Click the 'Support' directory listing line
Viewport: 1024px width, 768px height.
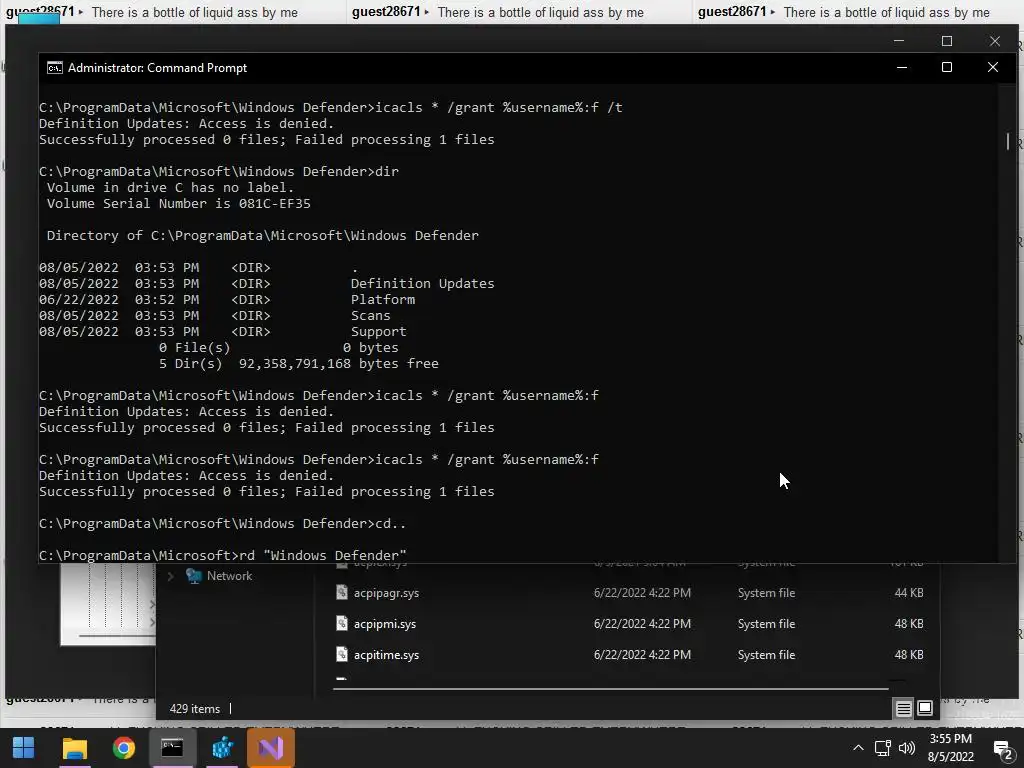tap(223, 331)
